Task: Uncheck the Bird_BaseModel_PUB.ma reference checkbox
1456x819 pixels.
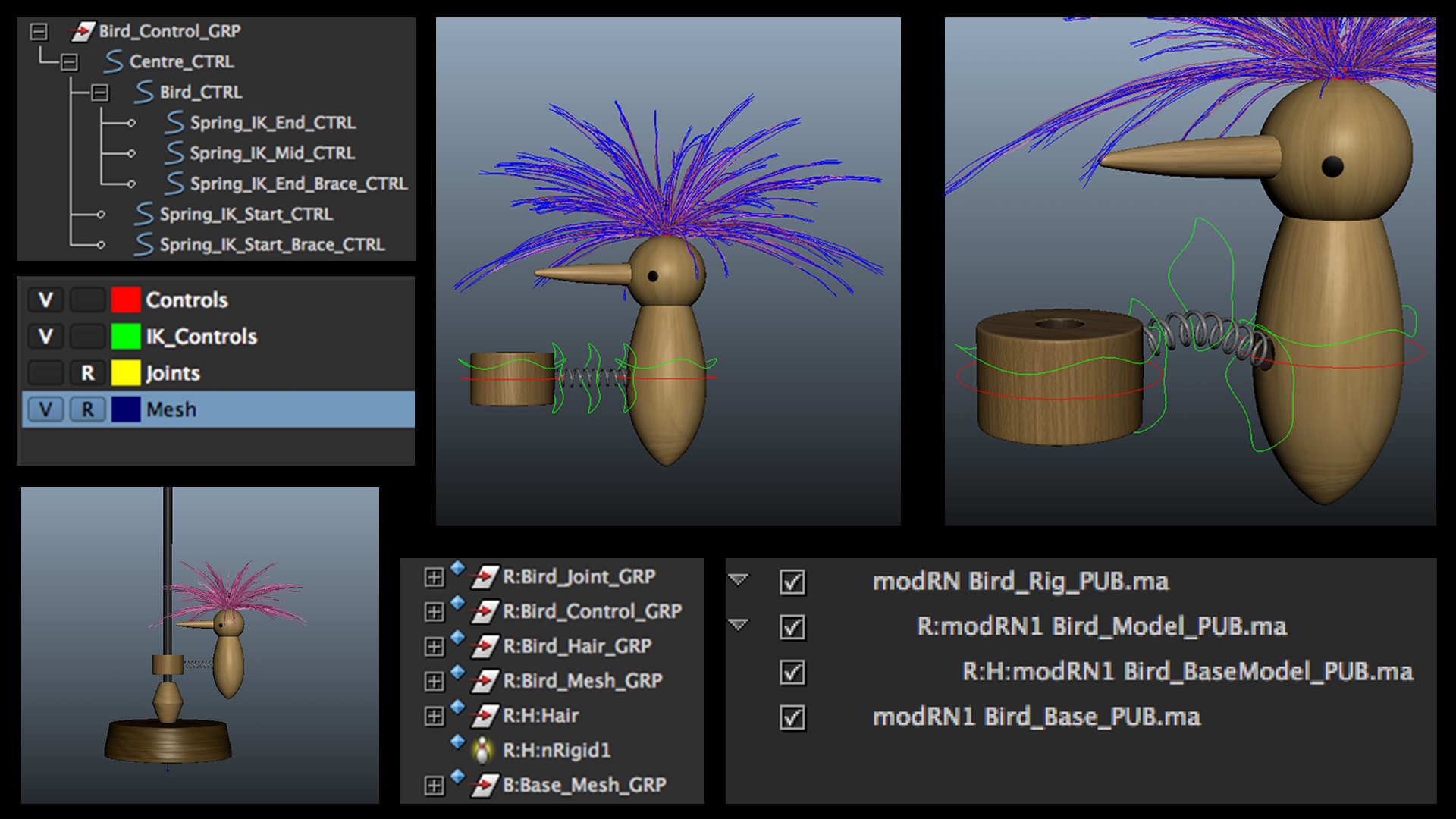Action: pyautogui.click(x=792, y=673)
